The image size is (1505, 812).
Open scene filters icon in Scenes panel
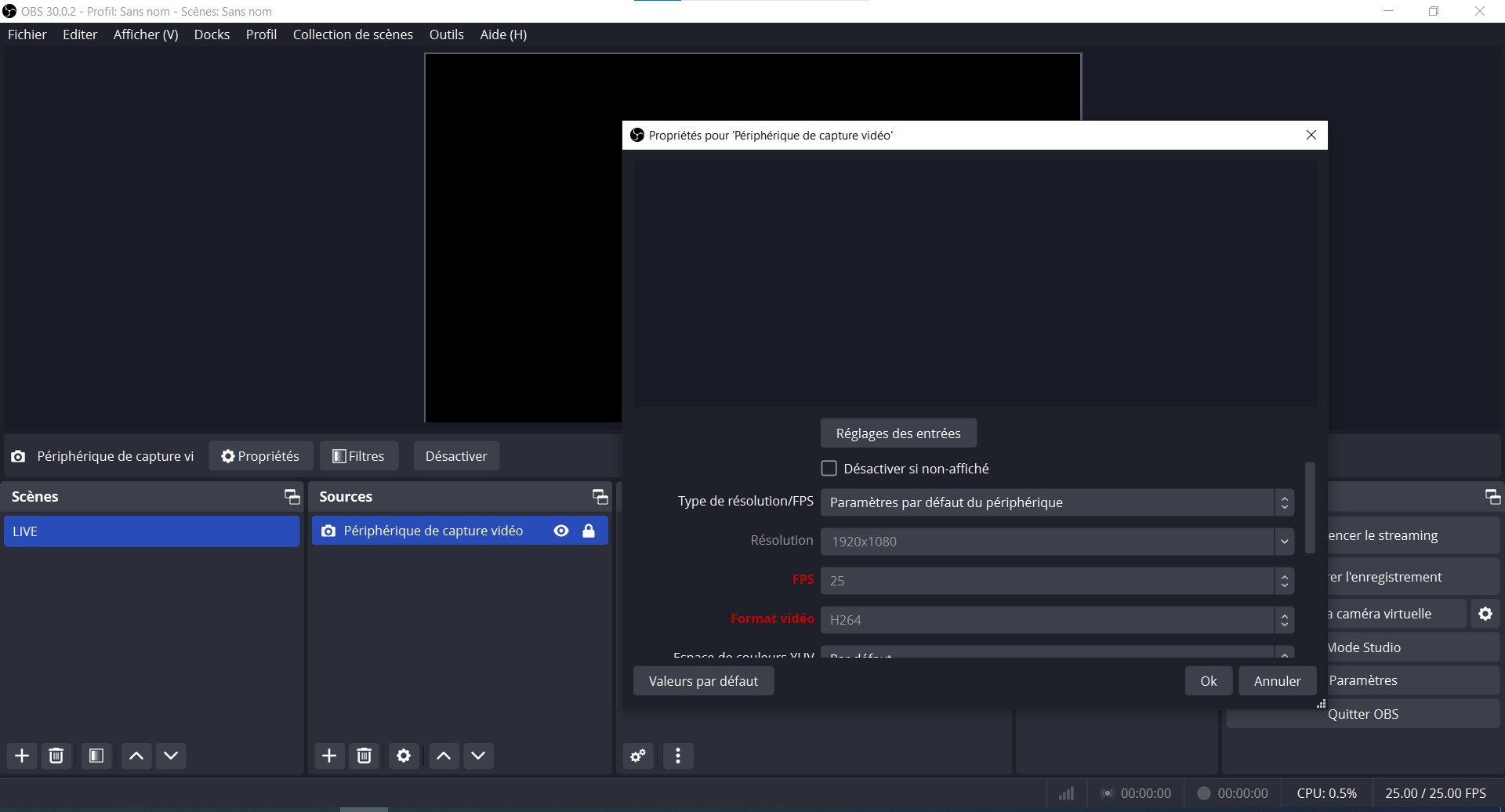(96, 756)
